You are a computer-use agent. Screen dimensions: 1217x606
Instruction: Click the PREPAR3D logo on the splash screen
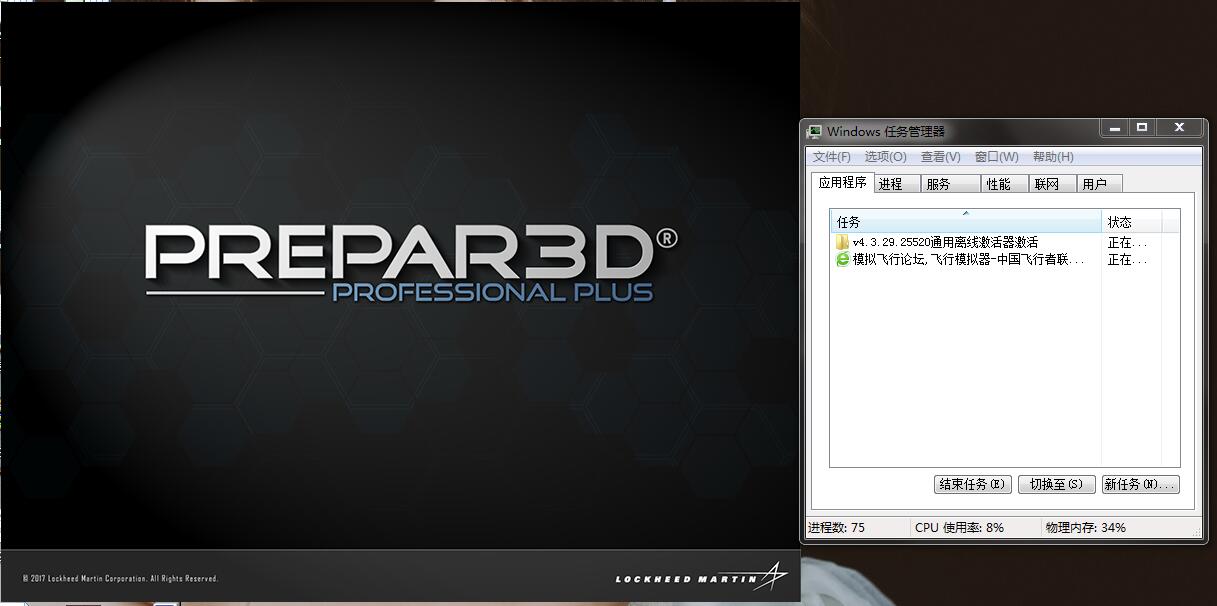point(411,253)
